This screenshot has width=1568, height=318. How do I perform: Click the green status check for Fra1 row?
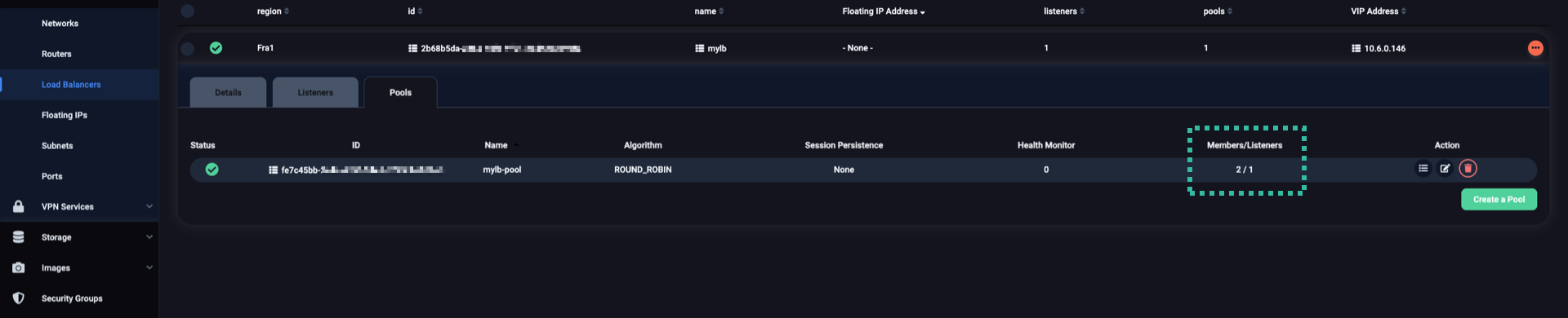click(x=216, y=48)
